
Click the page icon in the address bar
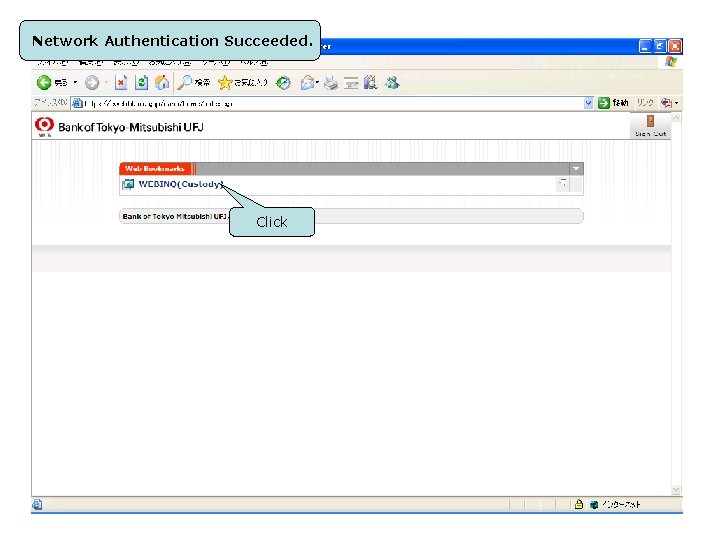(78, 103)
